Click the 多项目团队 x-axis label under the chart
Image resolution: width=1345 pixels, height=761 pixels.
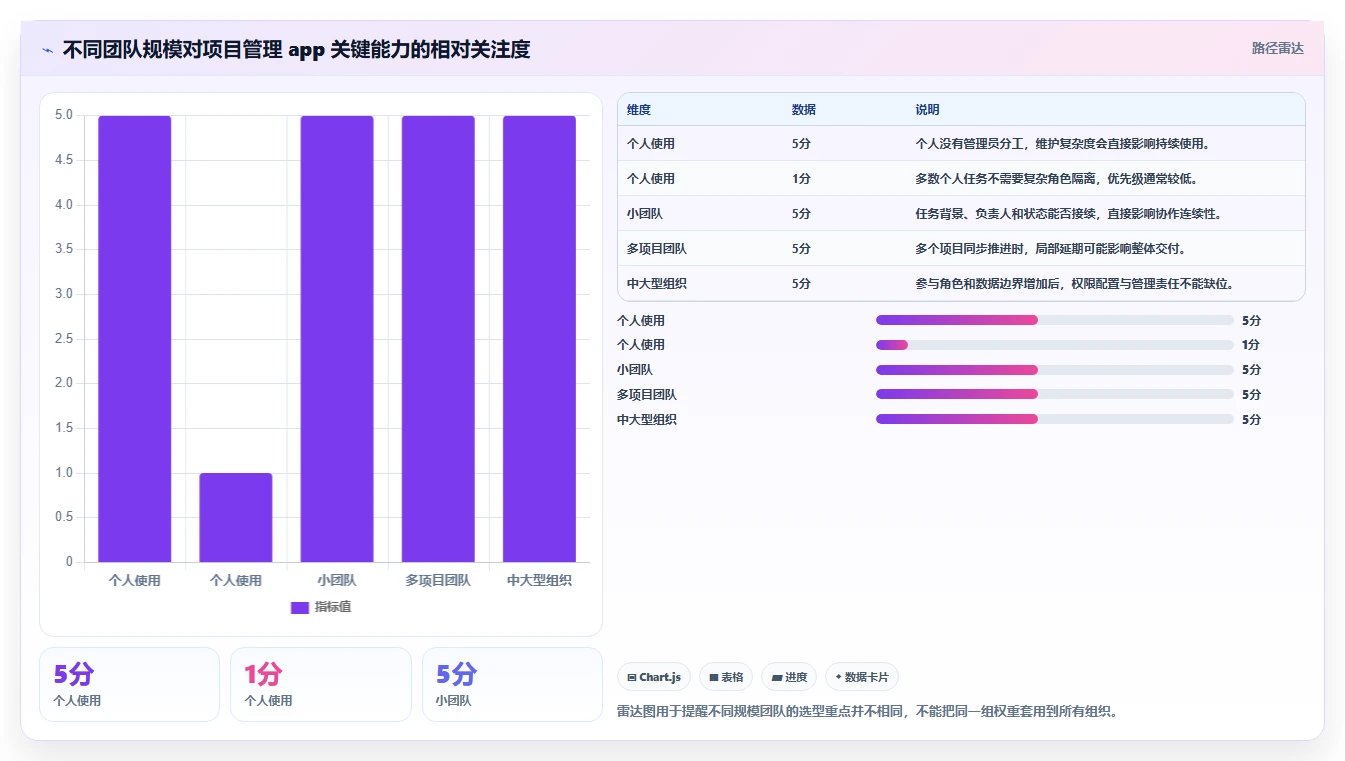(x=438, y=580)
